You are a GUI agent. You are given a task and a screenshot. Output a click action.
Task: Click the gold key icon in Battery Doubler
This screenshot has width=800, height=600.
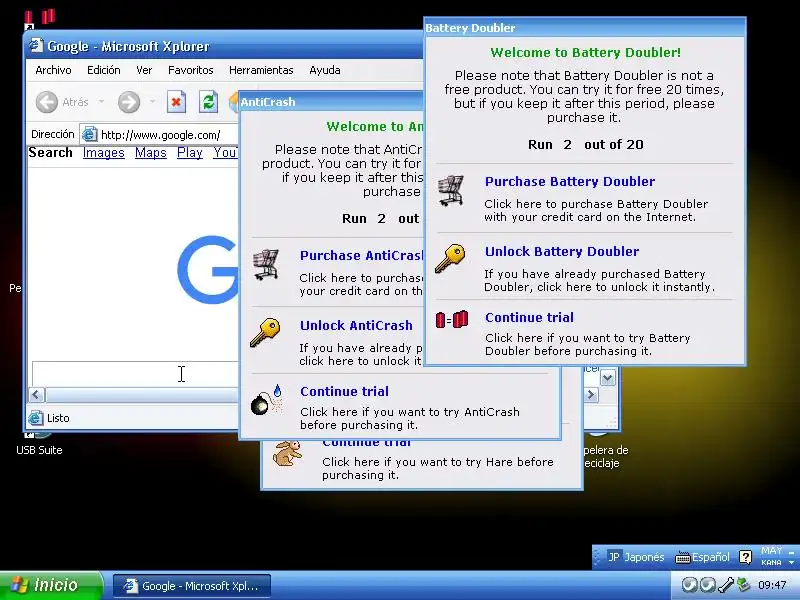450,258
